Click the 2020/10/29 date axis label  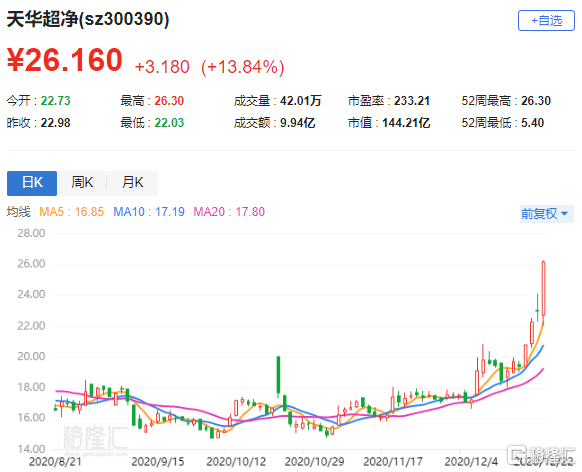coord(314,461)
